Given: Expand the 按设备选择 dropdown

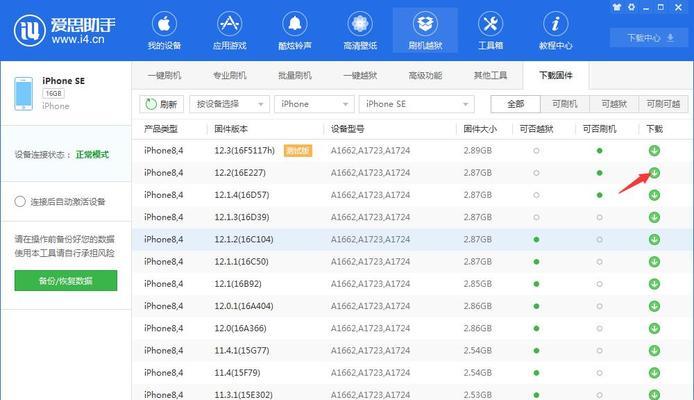Looking at the screenshot, I should coord(229,104).
